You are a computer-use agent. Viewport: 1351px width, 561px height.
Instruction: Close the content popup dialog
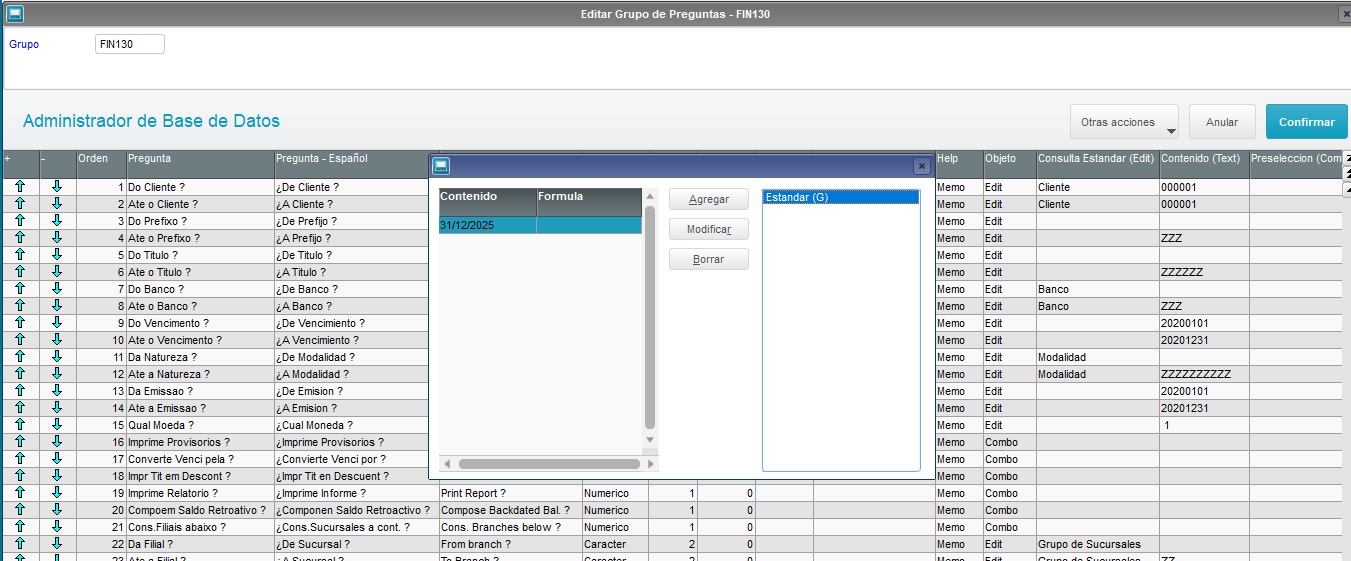(x=922, y=166)
